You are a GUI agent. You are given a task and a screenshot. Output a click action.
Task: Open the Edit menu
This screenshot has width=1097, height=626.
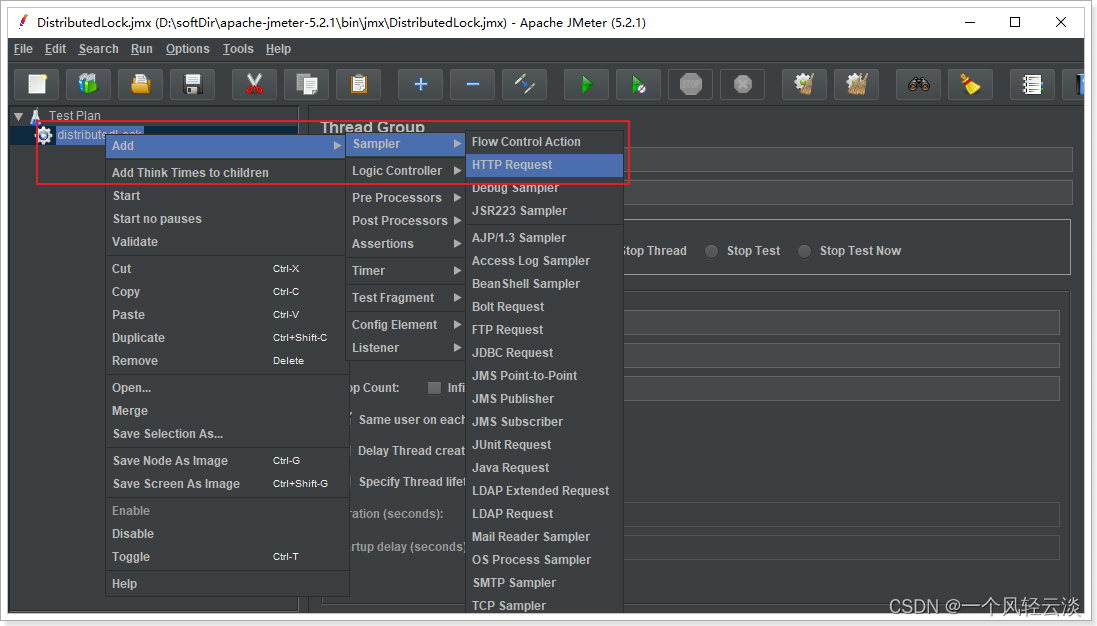click(55, 49)
